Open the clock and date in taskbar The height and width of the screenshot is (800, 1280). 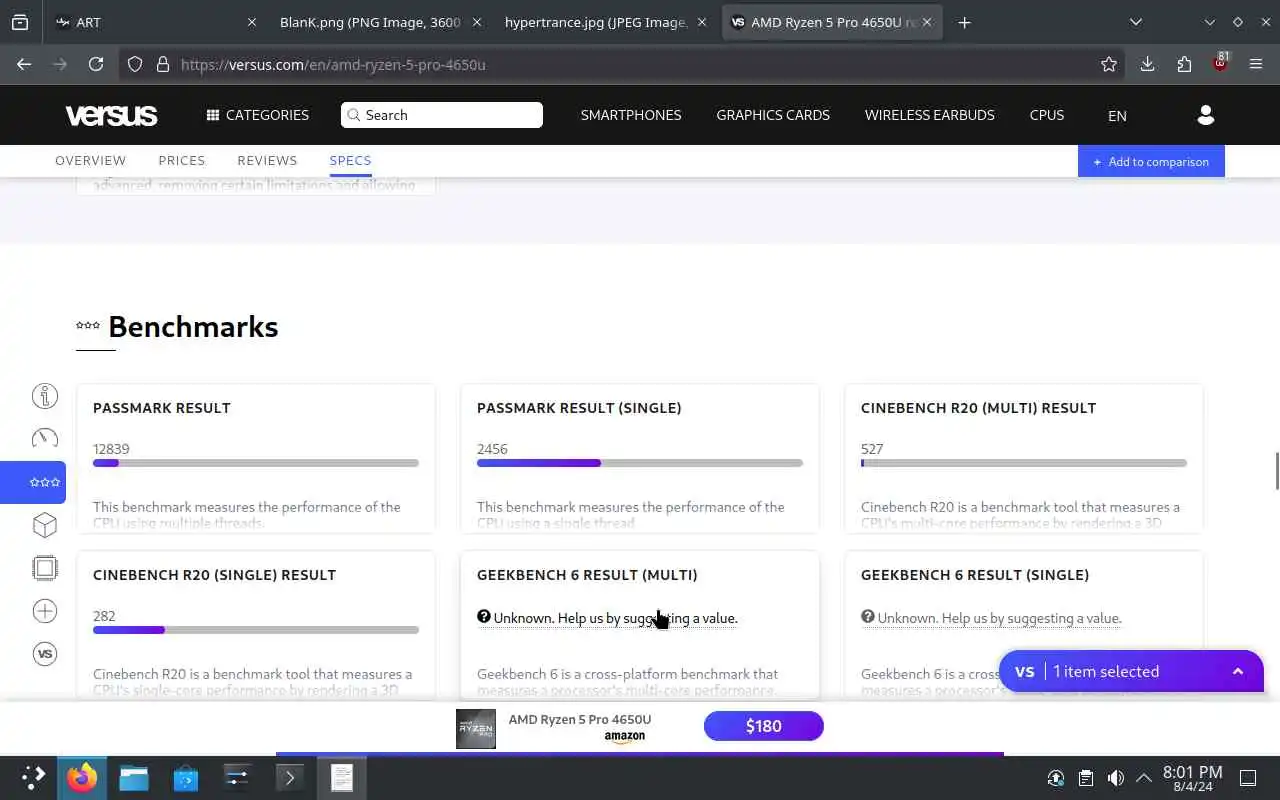pos(1192,778)
